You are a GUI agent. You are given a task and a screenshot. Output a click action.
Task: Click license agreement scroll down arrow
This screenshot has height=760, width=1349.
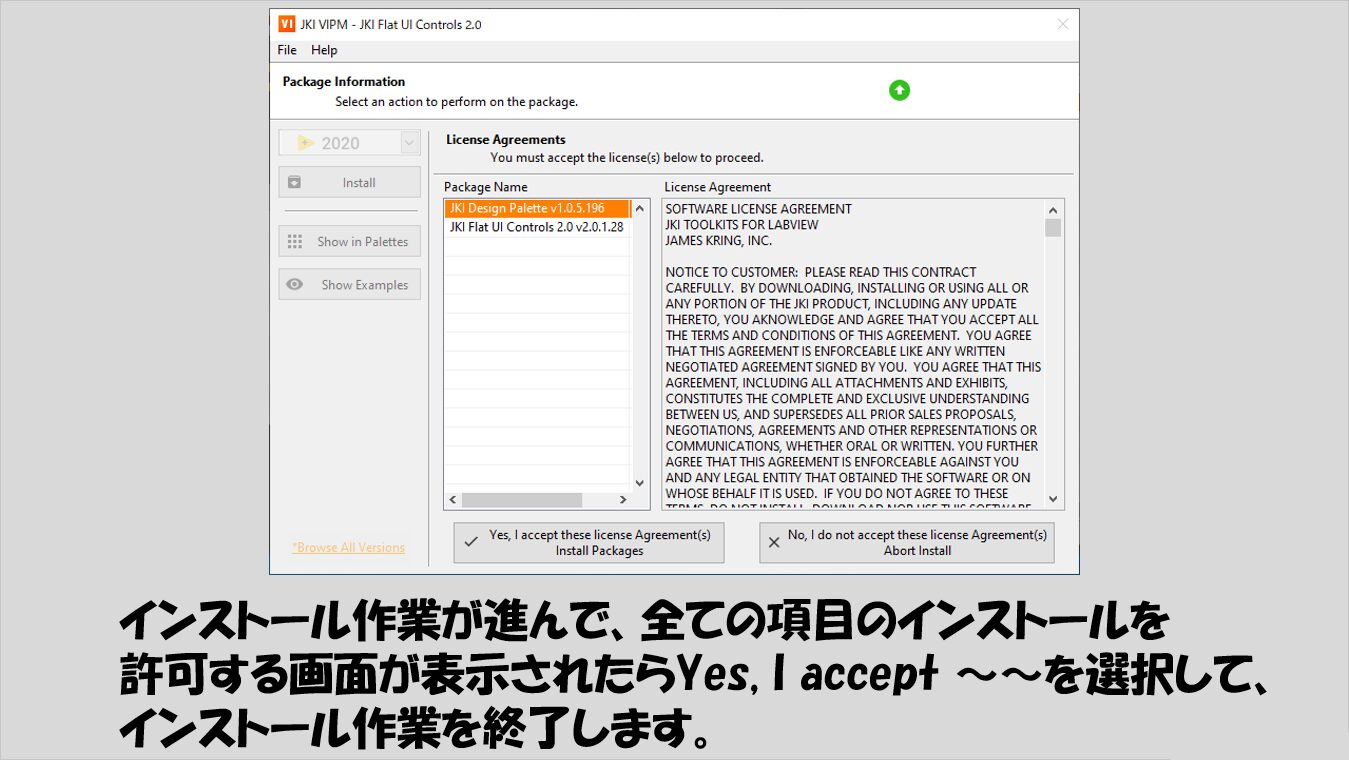[x=1052, y=499]
